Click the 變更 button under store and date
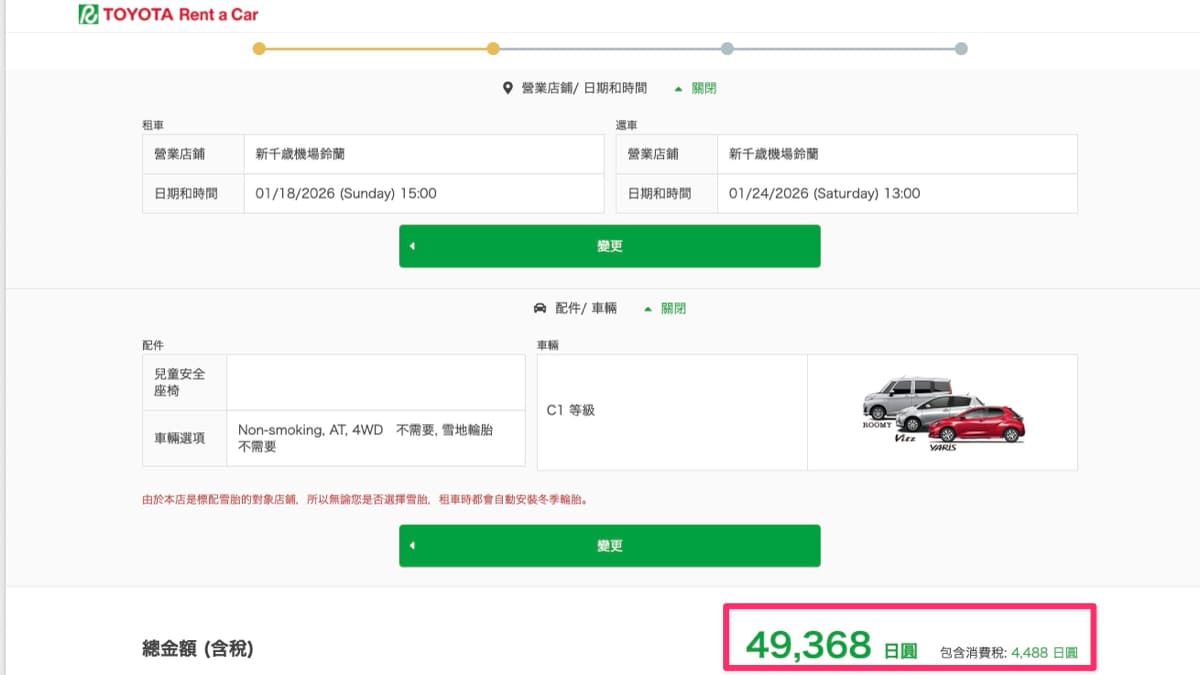Image resolution: width=1200 pixels, height=675 pixels. click(x=610, y=246)
